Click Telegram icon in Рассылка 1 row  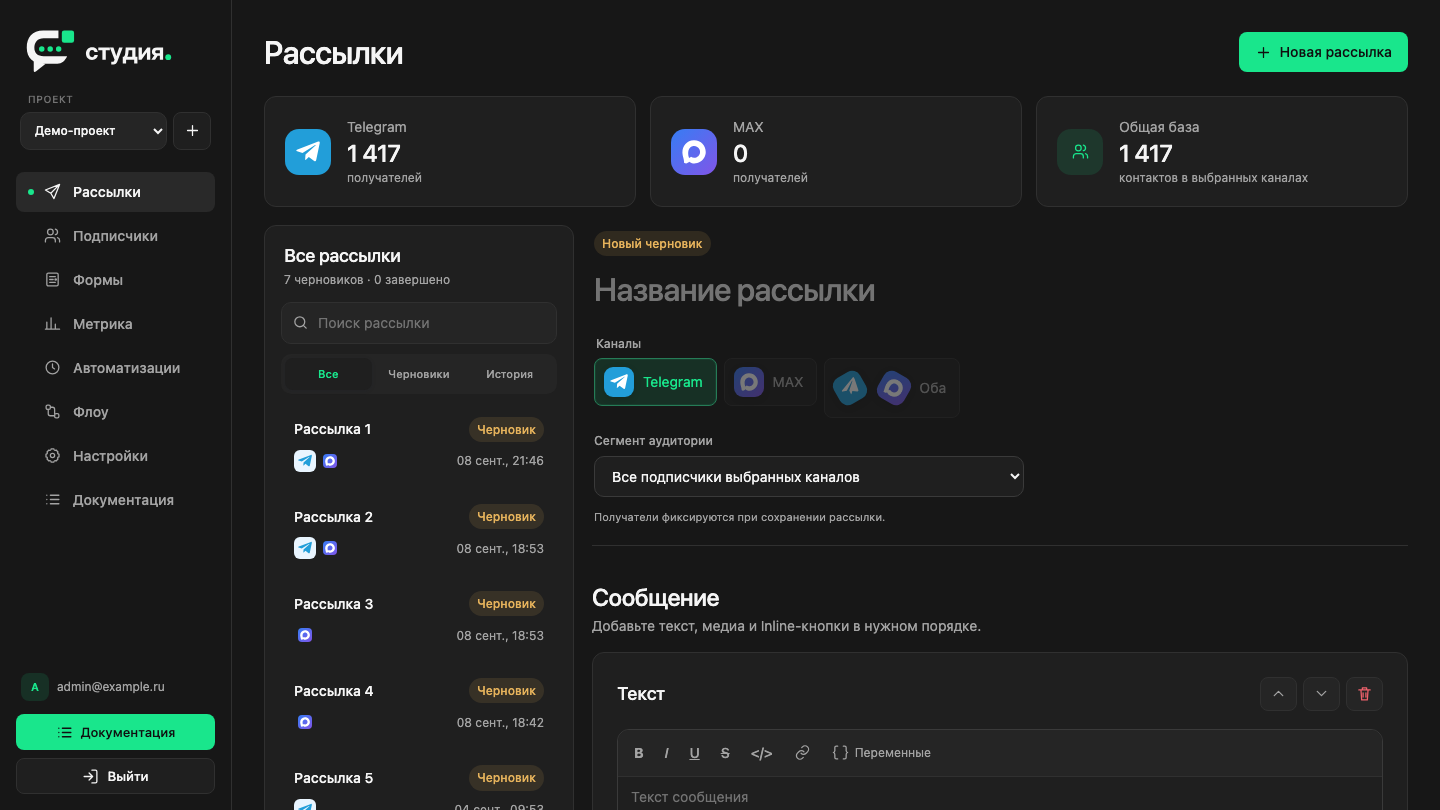tap(305, 461)
